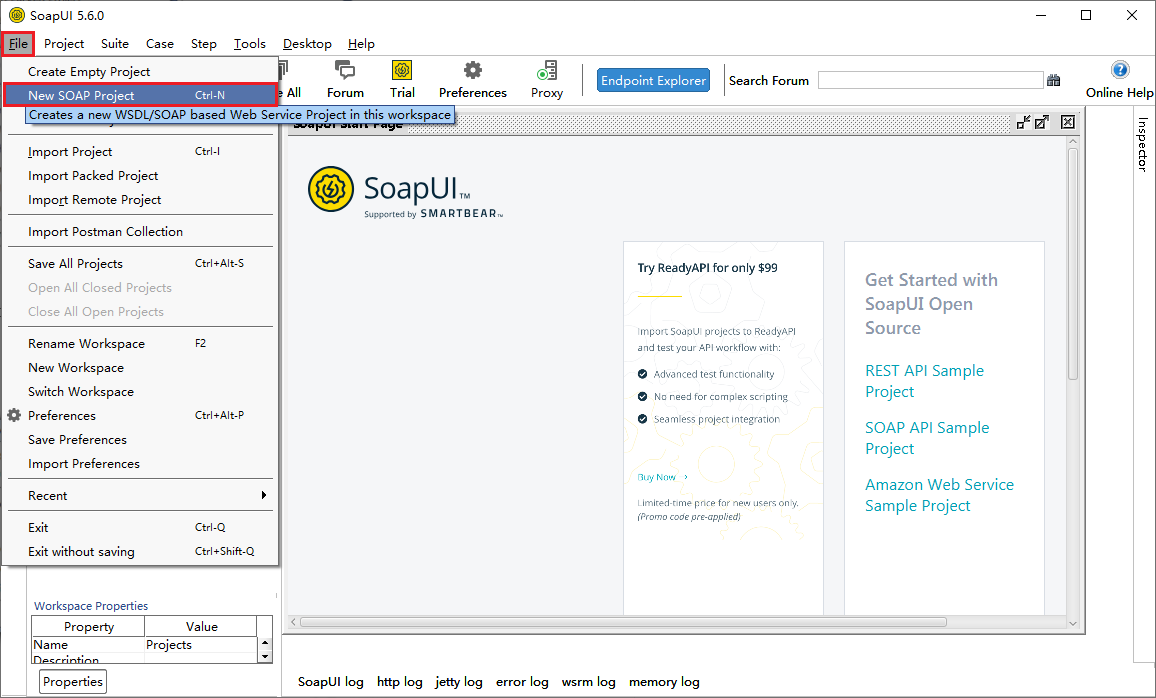This screenshot has width=1156, height=698.
Task: Open the Help menu
Action: [361, 43]
